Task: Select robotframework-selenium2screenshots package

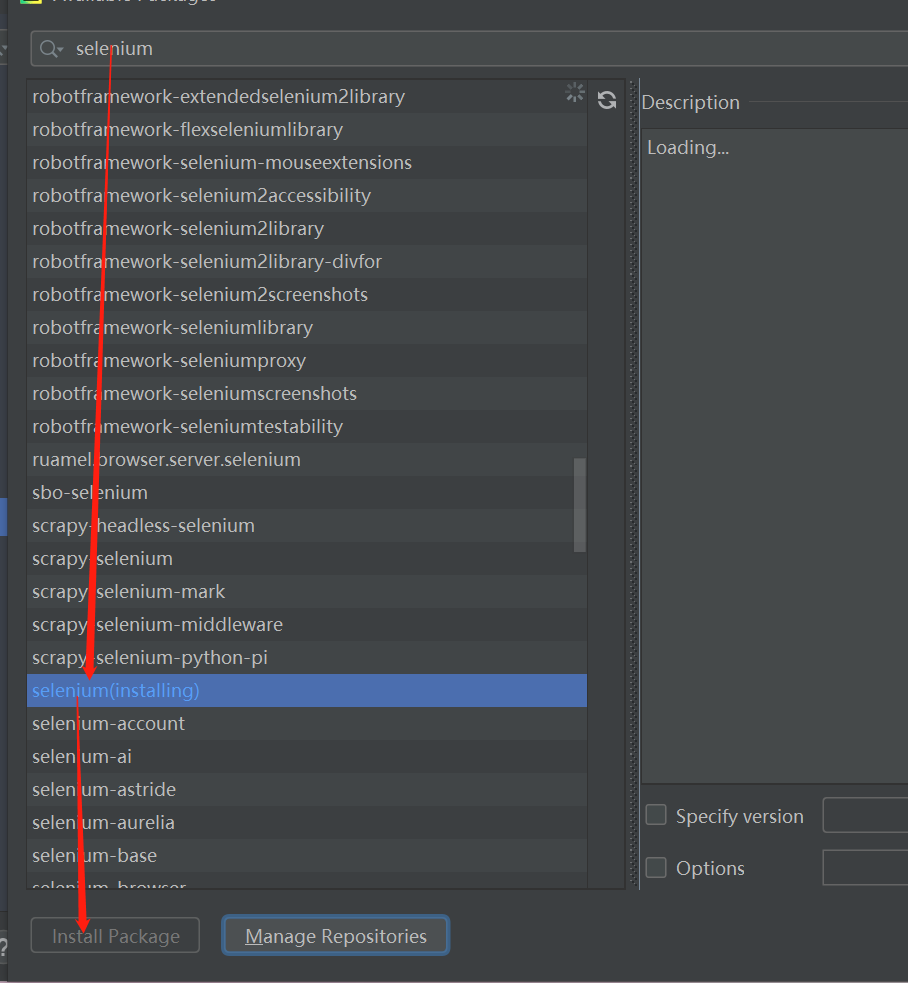Action: coord(307,295)
